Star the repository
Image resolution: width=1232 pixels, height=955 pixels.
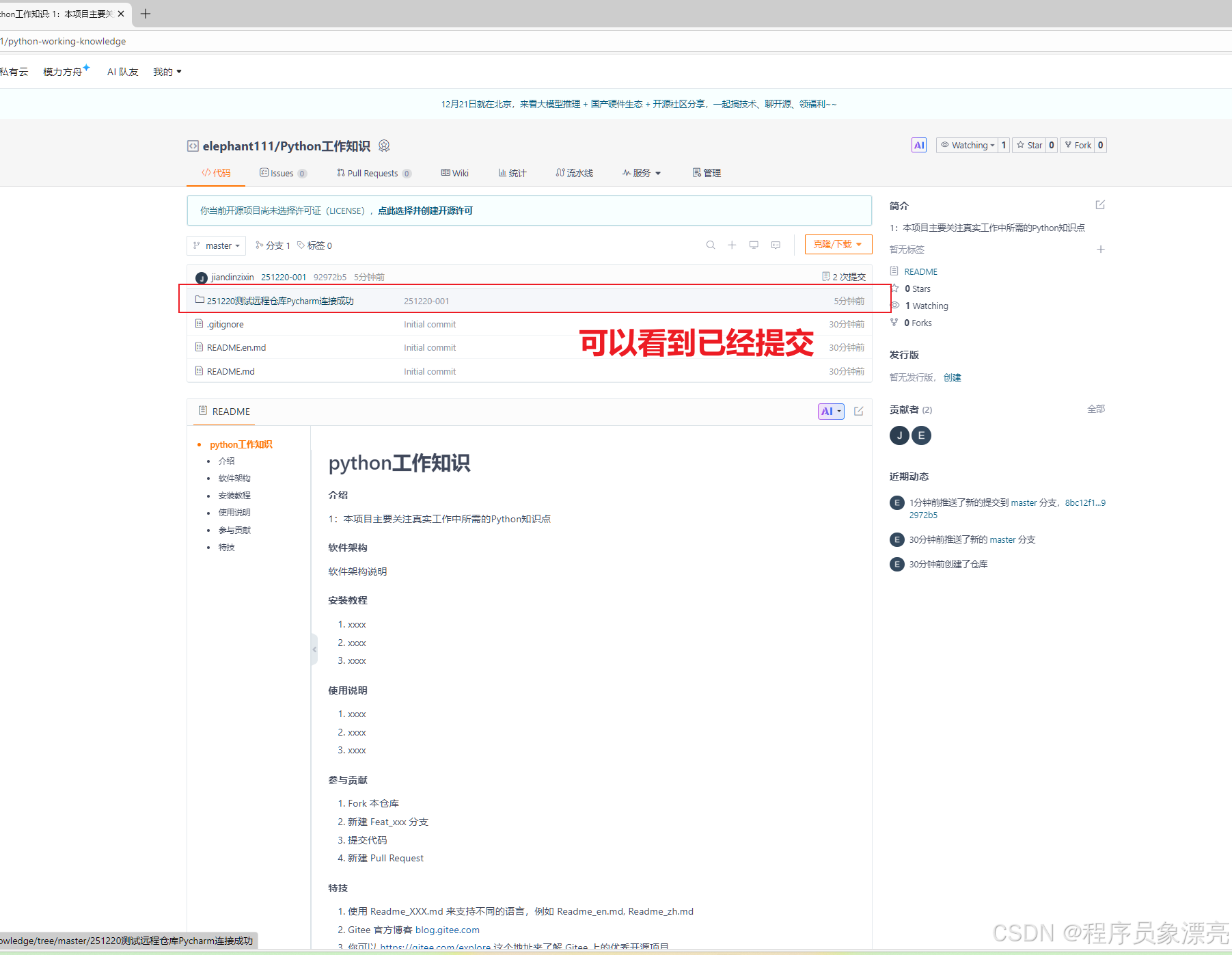1029,145
